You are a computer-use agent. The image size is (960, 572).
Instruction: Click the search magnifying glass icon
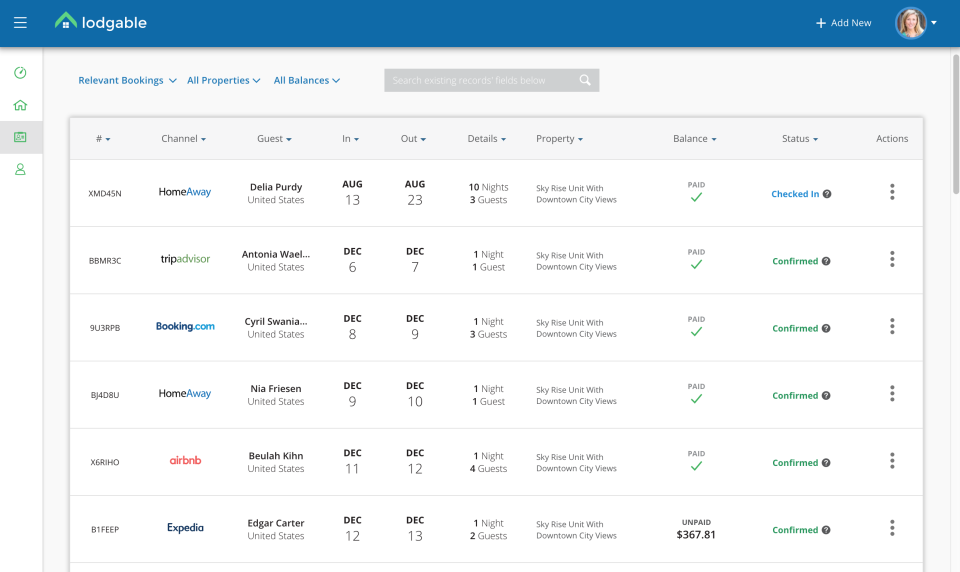click(x=586, y=81)
